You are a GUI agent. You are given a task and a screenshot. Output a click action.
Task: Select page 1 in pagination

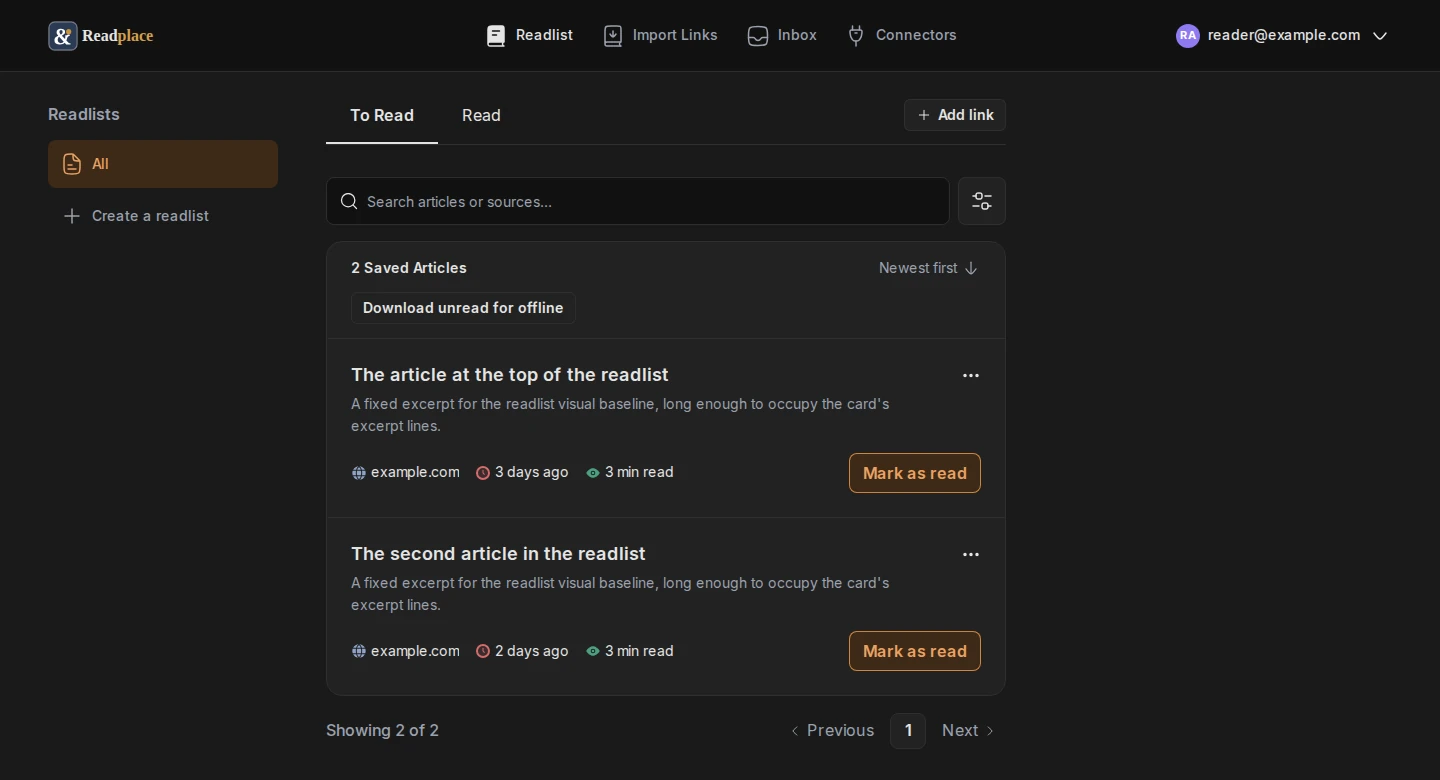tap(908, 731)
